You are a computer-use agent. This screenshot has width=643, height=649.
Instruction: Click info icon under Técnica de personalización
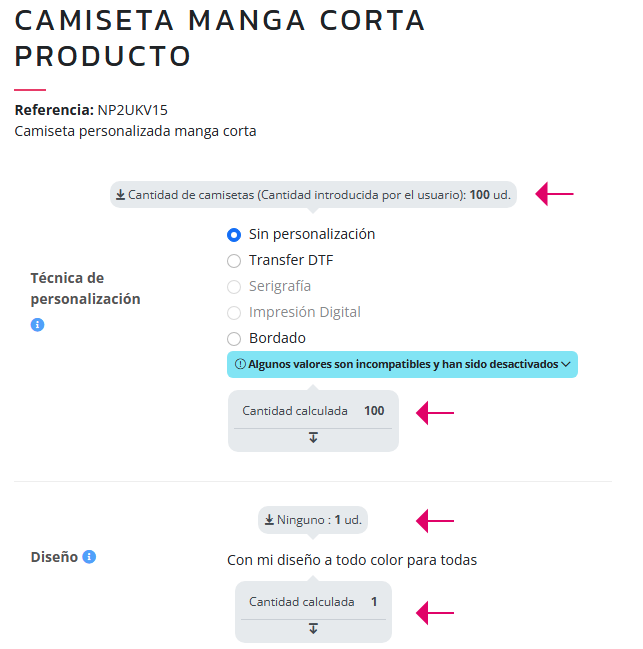pos(38,325)
